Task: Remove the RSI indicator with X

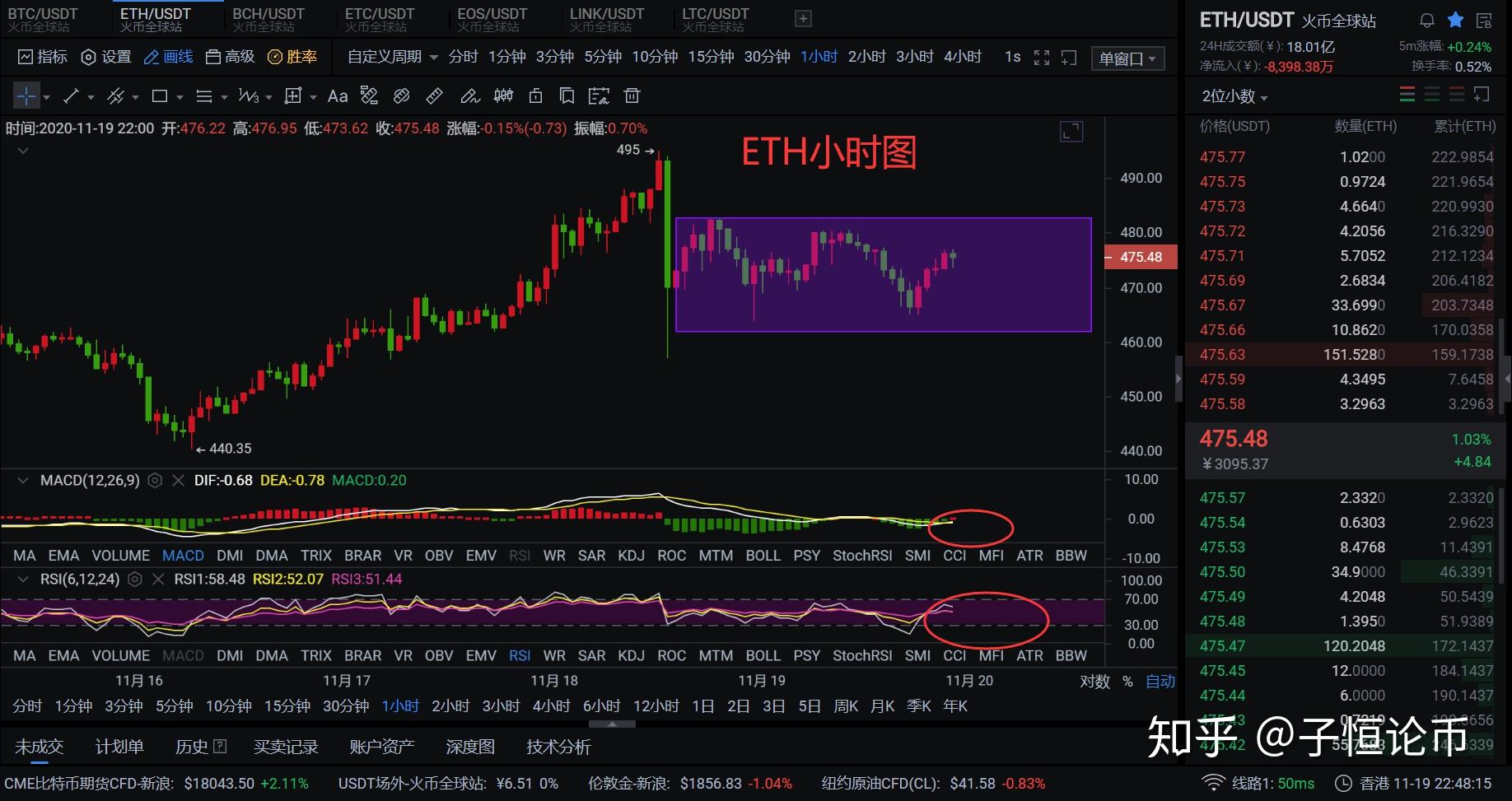Action: (x=158, y=580)
